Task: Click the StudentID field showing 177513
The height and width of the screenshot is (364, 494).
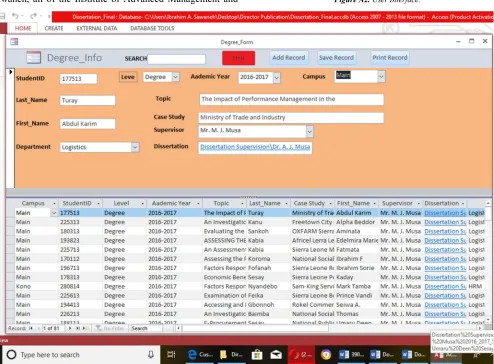Action: (78, 79)
